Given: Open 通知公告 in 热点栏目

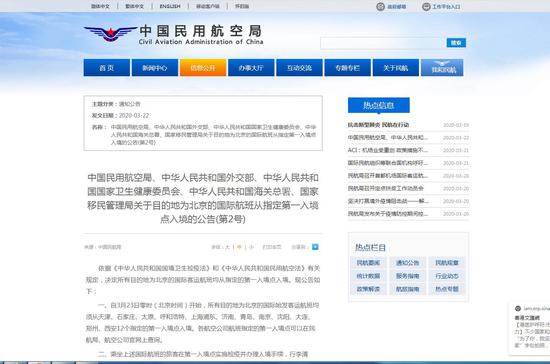Looking at the screenshot, I should point(408,263).
